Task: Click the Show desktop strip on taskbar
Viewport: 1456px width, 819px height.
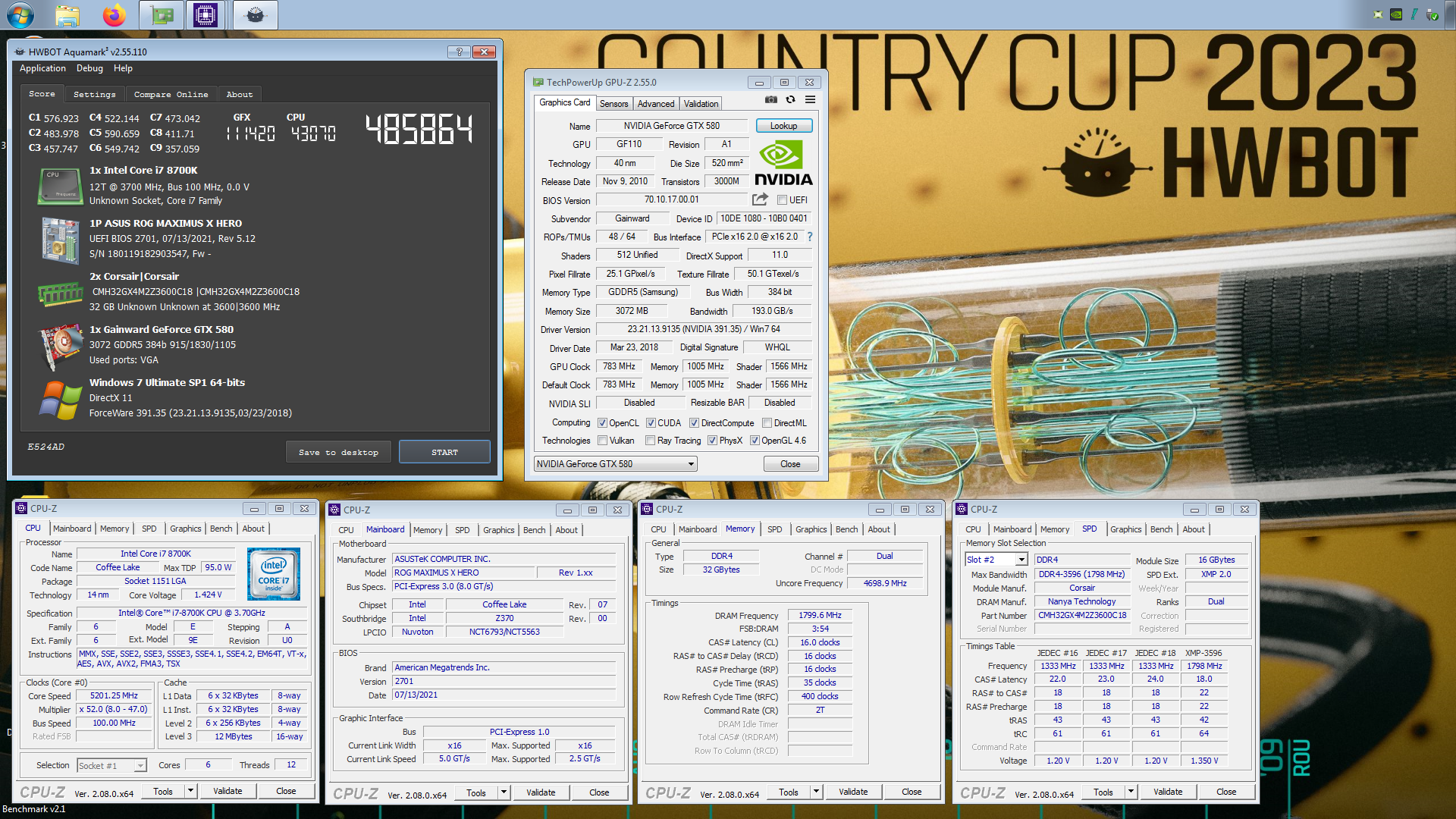Action: coord(1451,14)
